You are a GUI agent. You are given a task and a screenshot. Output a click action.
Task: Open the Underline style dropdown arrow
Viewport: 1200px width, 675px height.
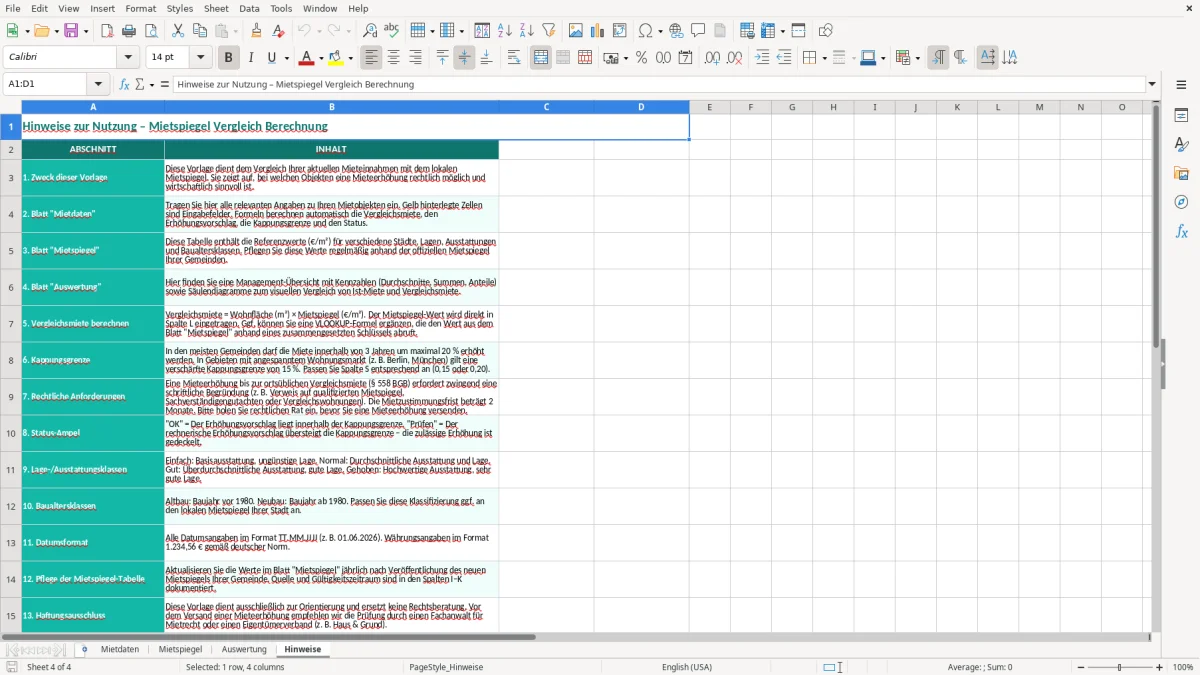point(286,58)
